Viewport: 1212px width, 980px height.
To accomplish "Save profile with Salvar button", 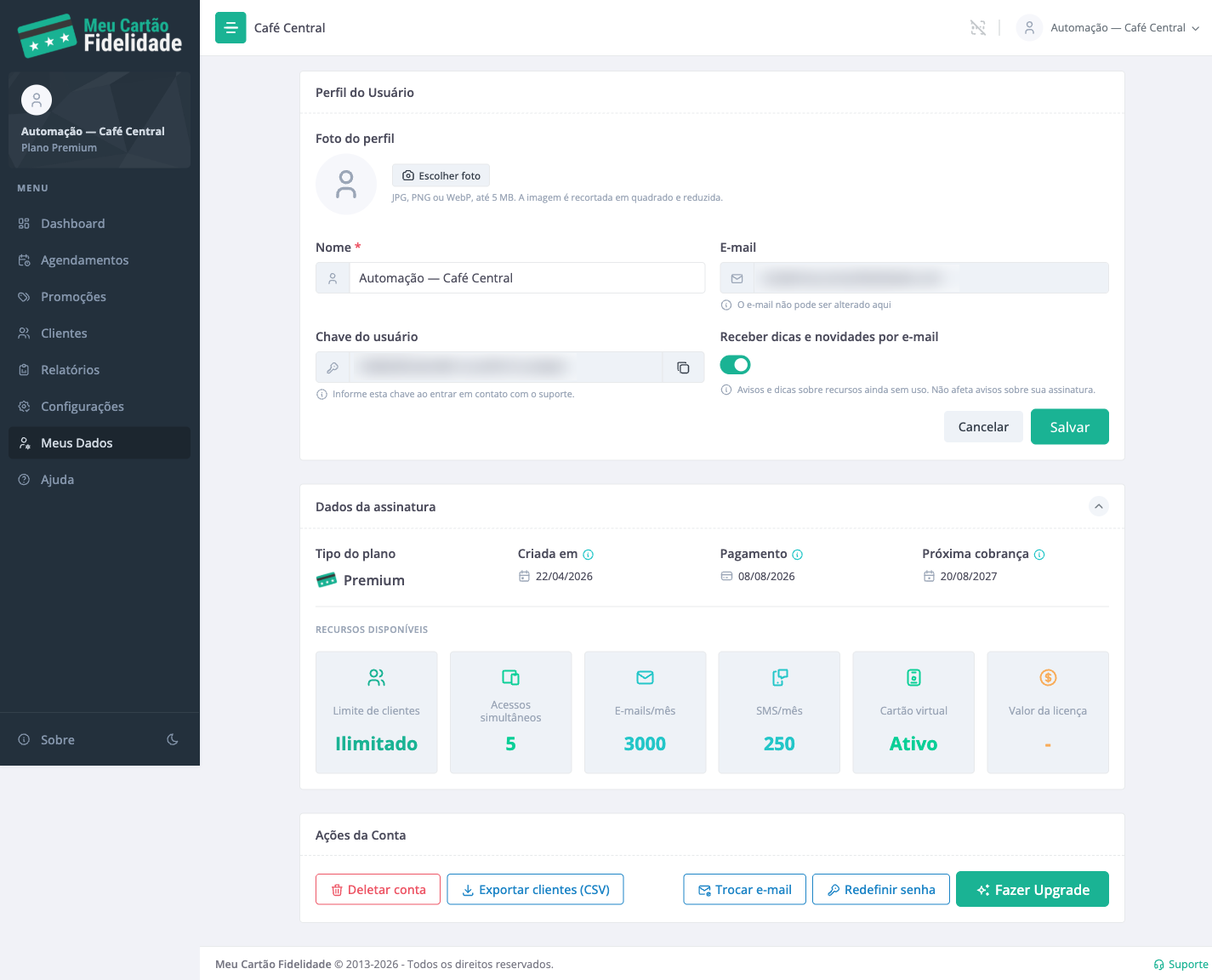I will pyautogui.click(x=1070, y=427).
